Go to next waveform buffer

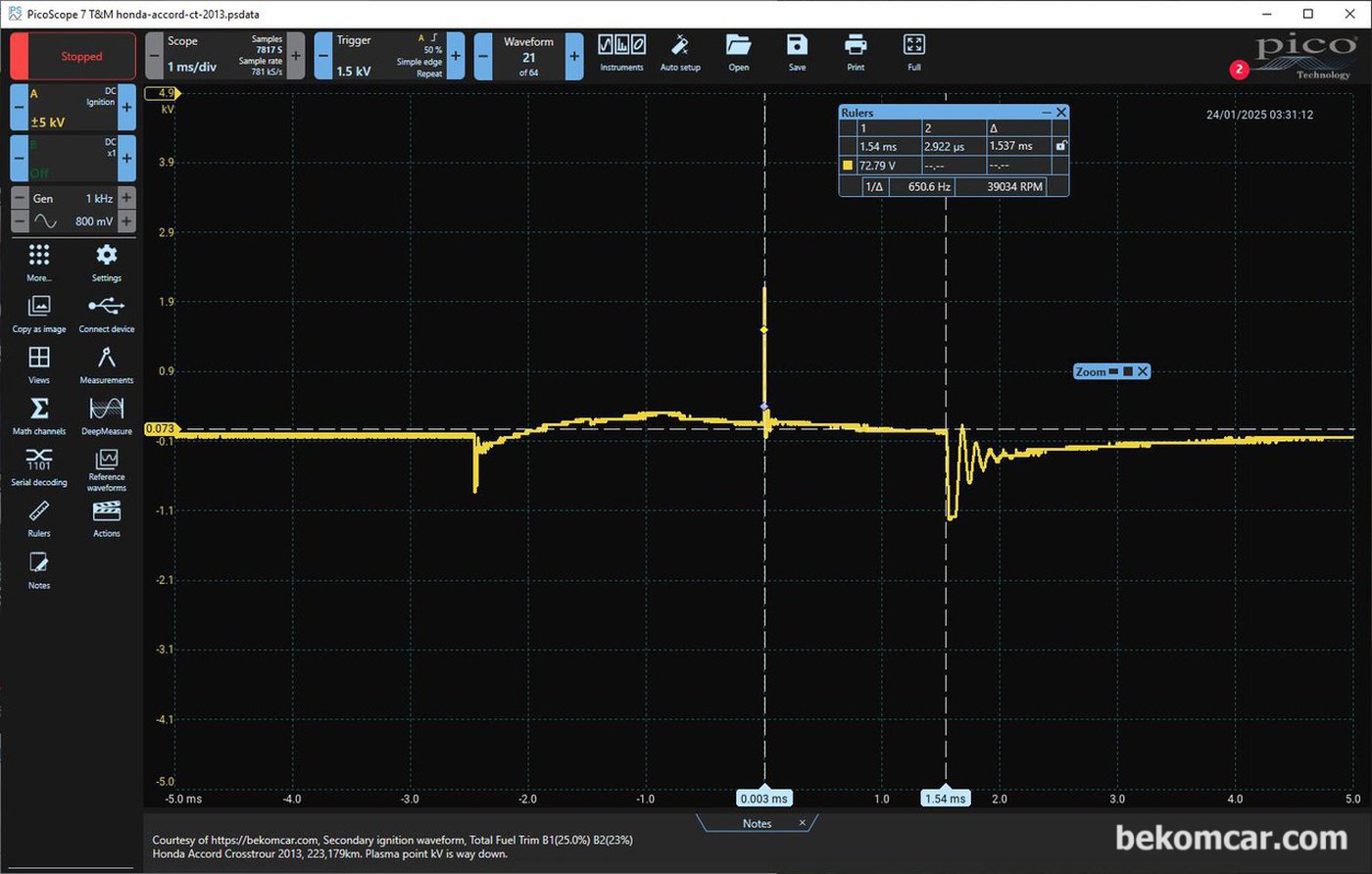click(x=574, y=56)
